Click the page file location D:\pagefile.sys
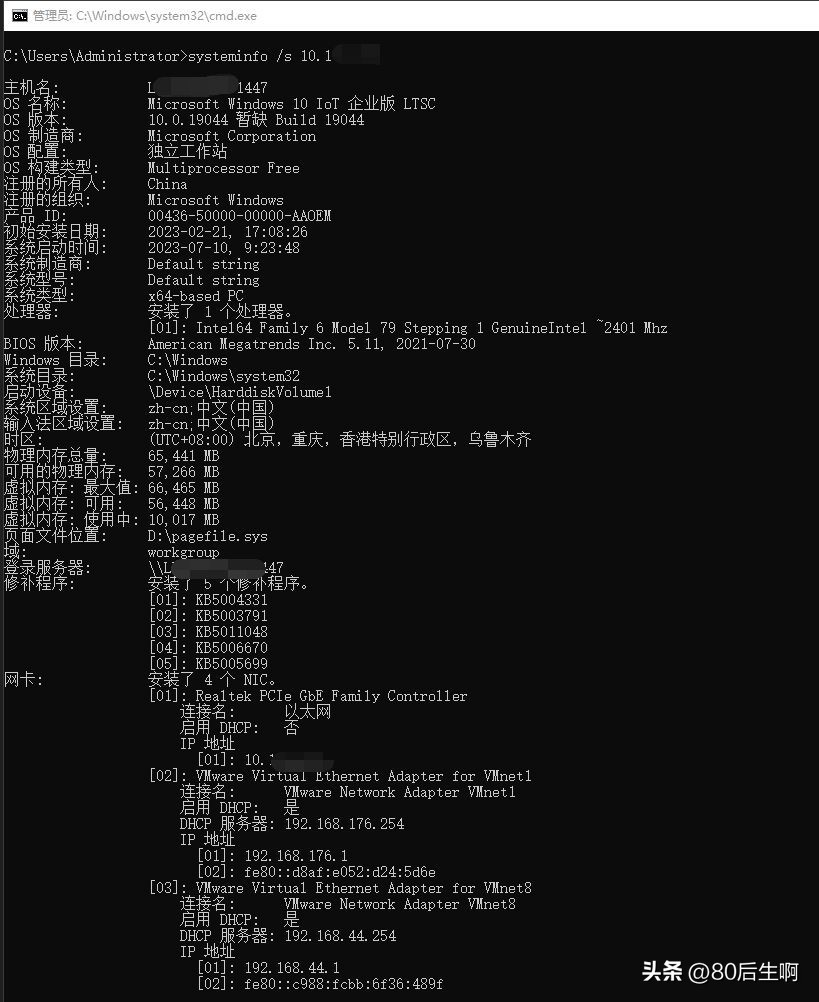 [207, 536]
